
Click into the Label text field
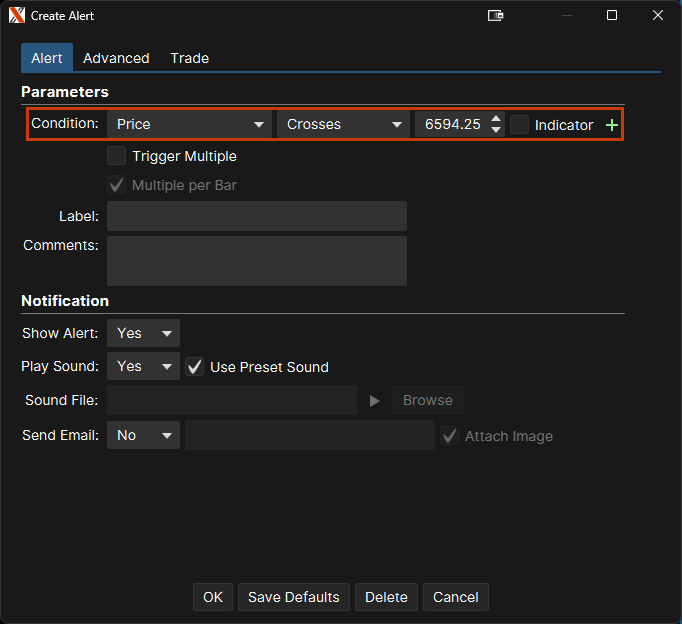[x=256, y=216]
